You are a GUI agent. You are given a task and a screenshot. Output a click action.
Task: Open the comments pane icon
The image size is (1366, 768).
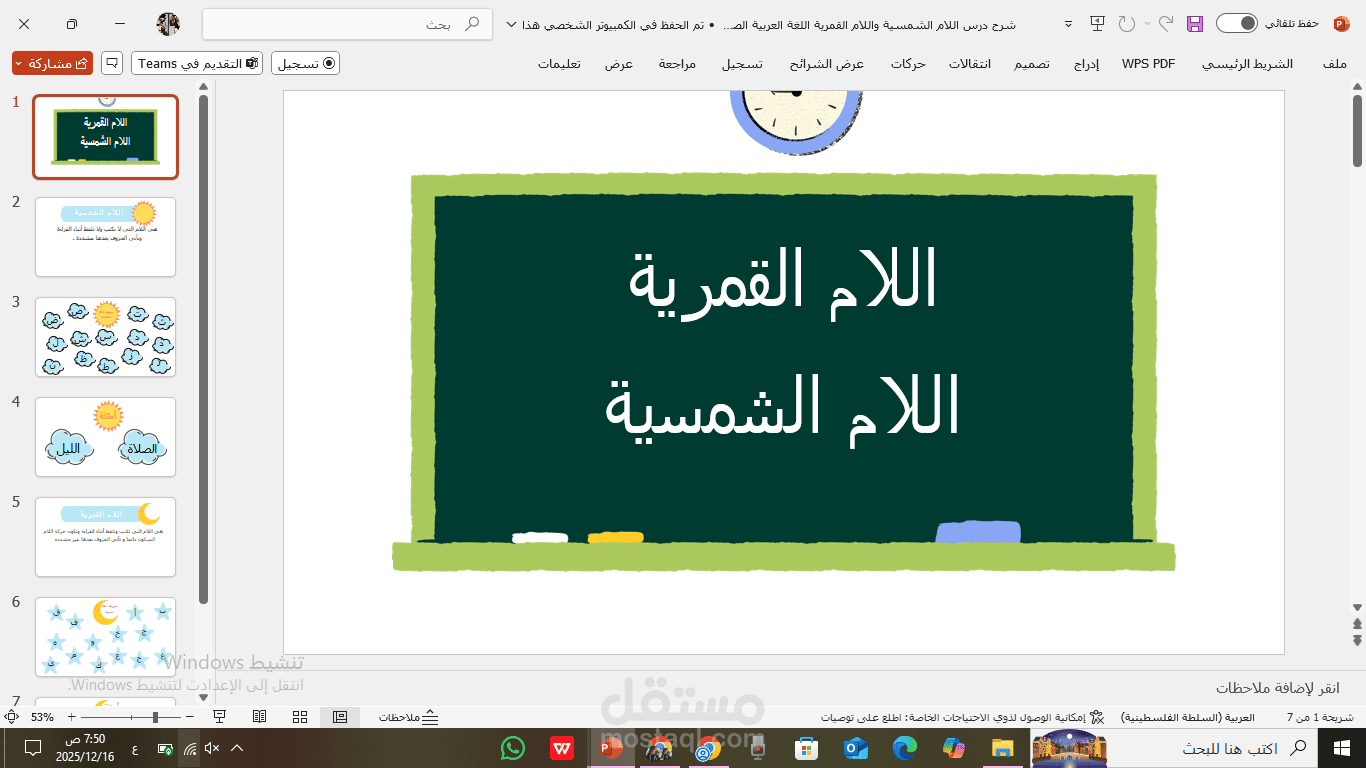[112, 63]
